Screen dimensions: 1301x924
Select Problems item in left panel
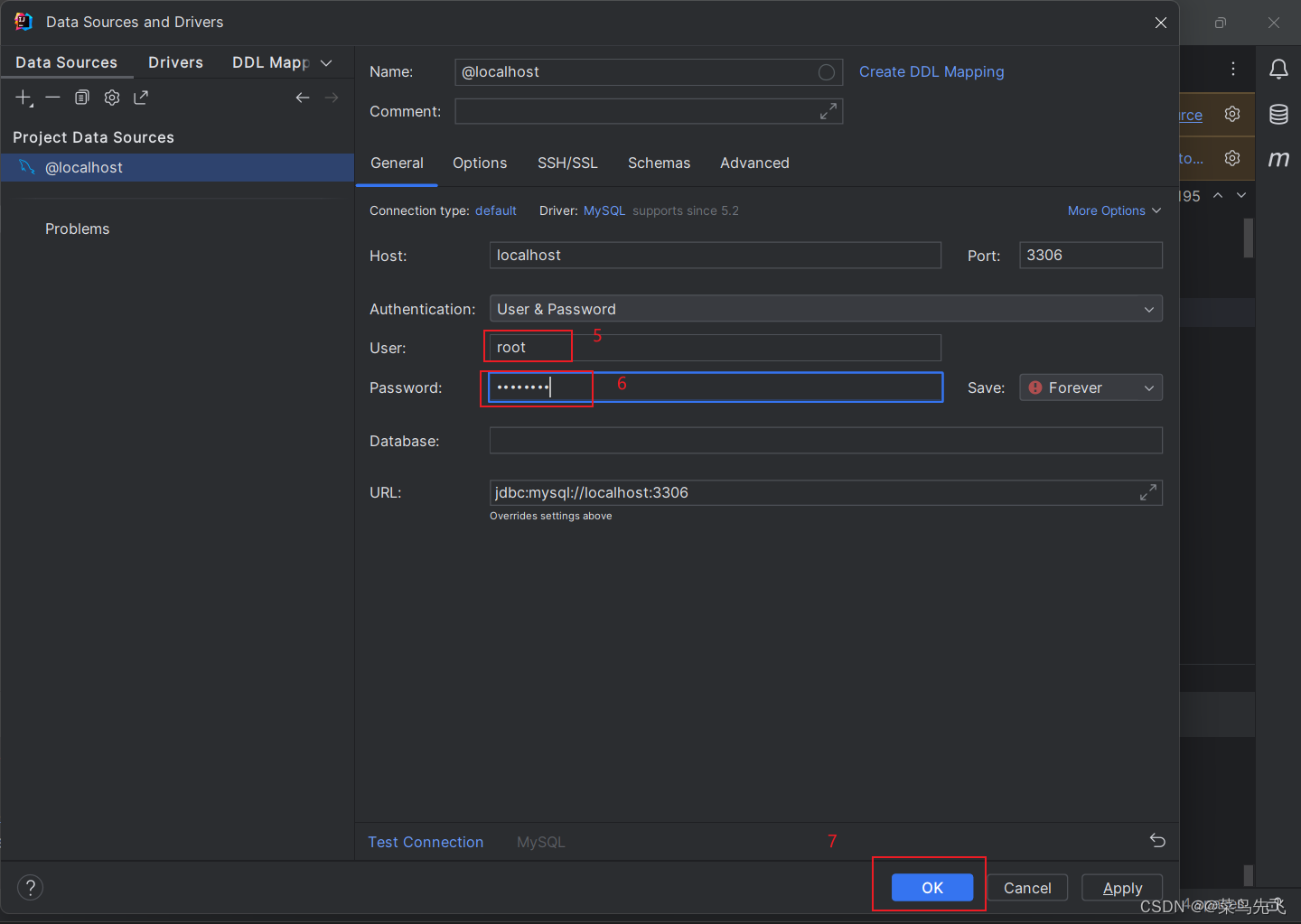tap(78, 229)
